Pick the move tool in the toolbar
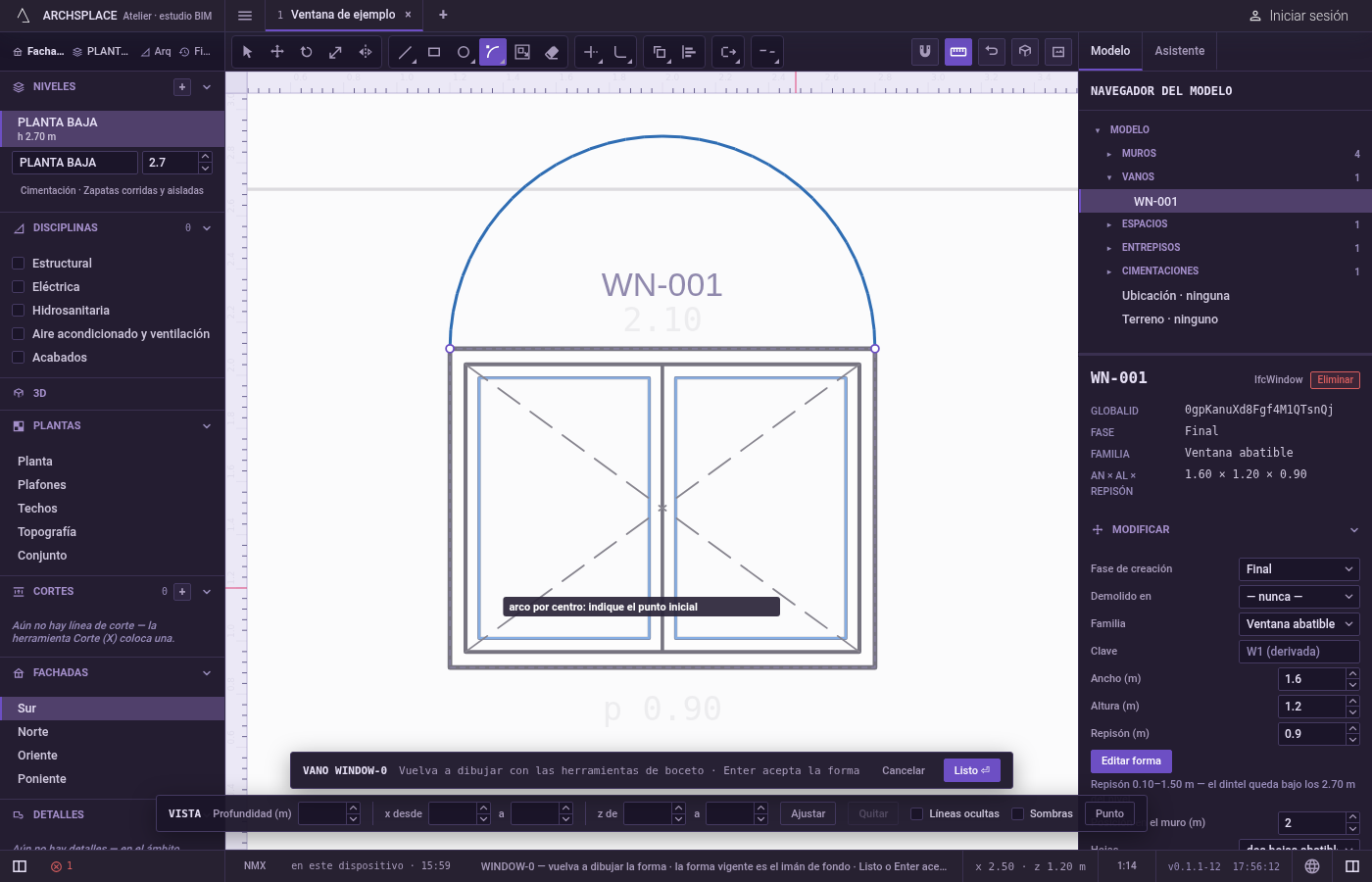The width and height of the screenshot is (1372, 882). point(277,52)
